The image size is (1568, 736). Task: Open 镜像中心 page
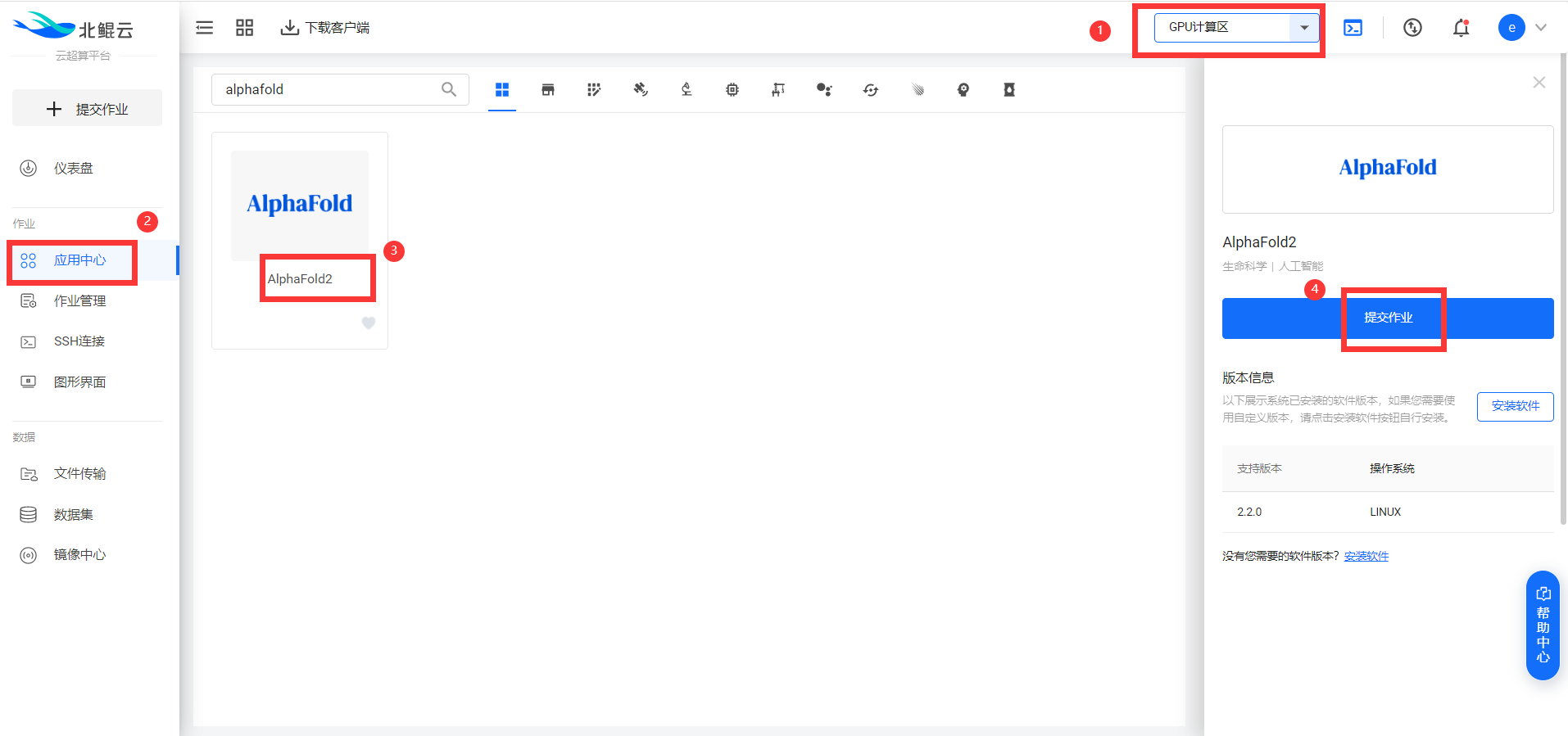(x=80, y=555)
